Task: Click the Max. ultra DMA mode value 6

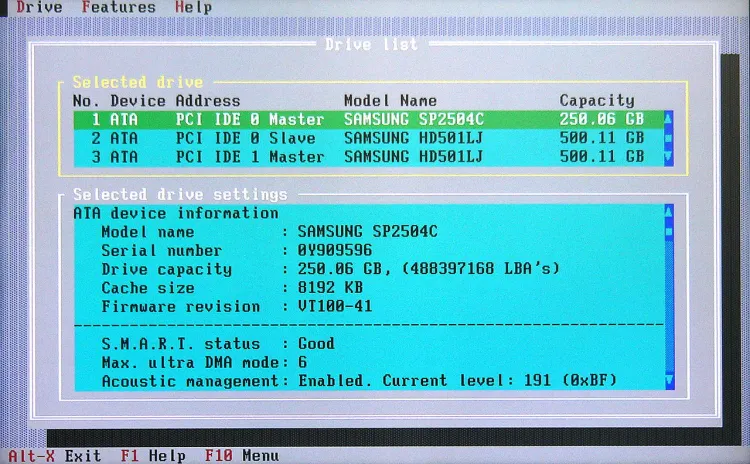Action: click(302, 362)
